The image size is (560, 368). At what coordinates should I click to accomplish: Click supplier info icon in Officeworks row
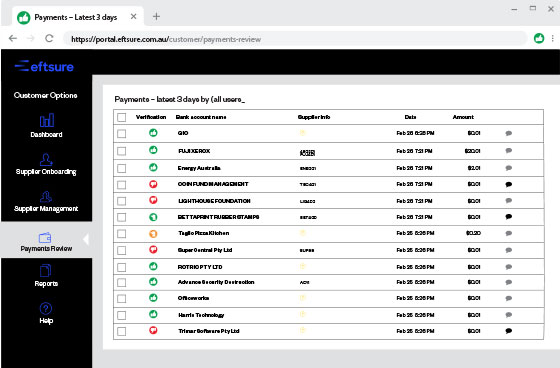pyautogui.click(x=302, y=298)
